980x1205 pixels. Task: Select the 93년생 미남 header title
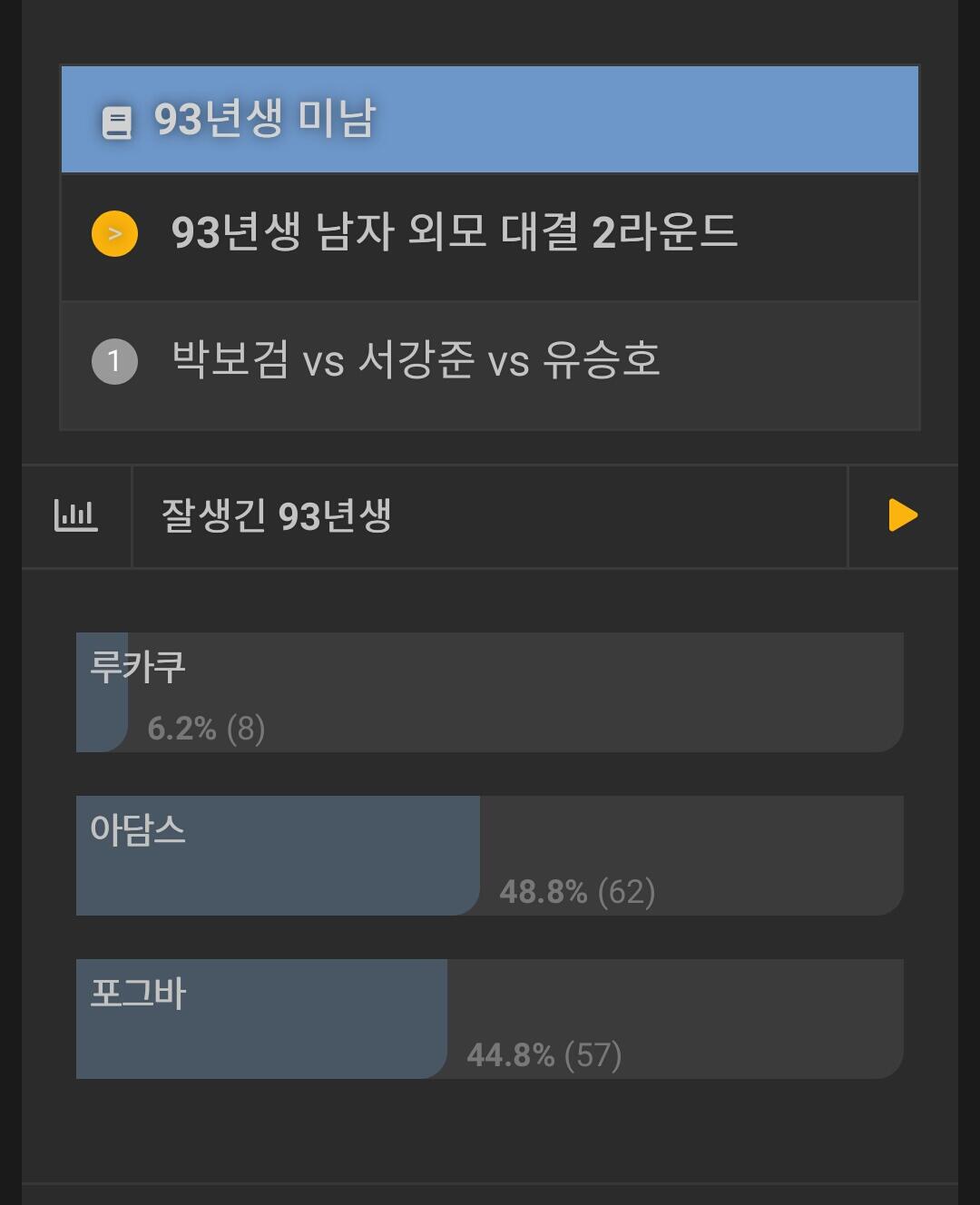tap(264, 119)
